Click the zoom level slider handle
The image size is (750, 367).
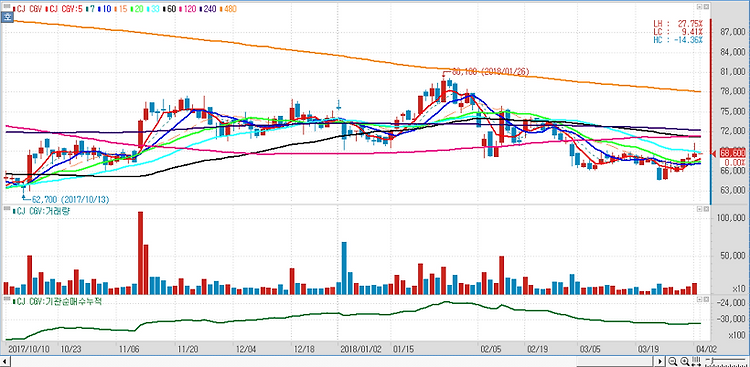711,360
